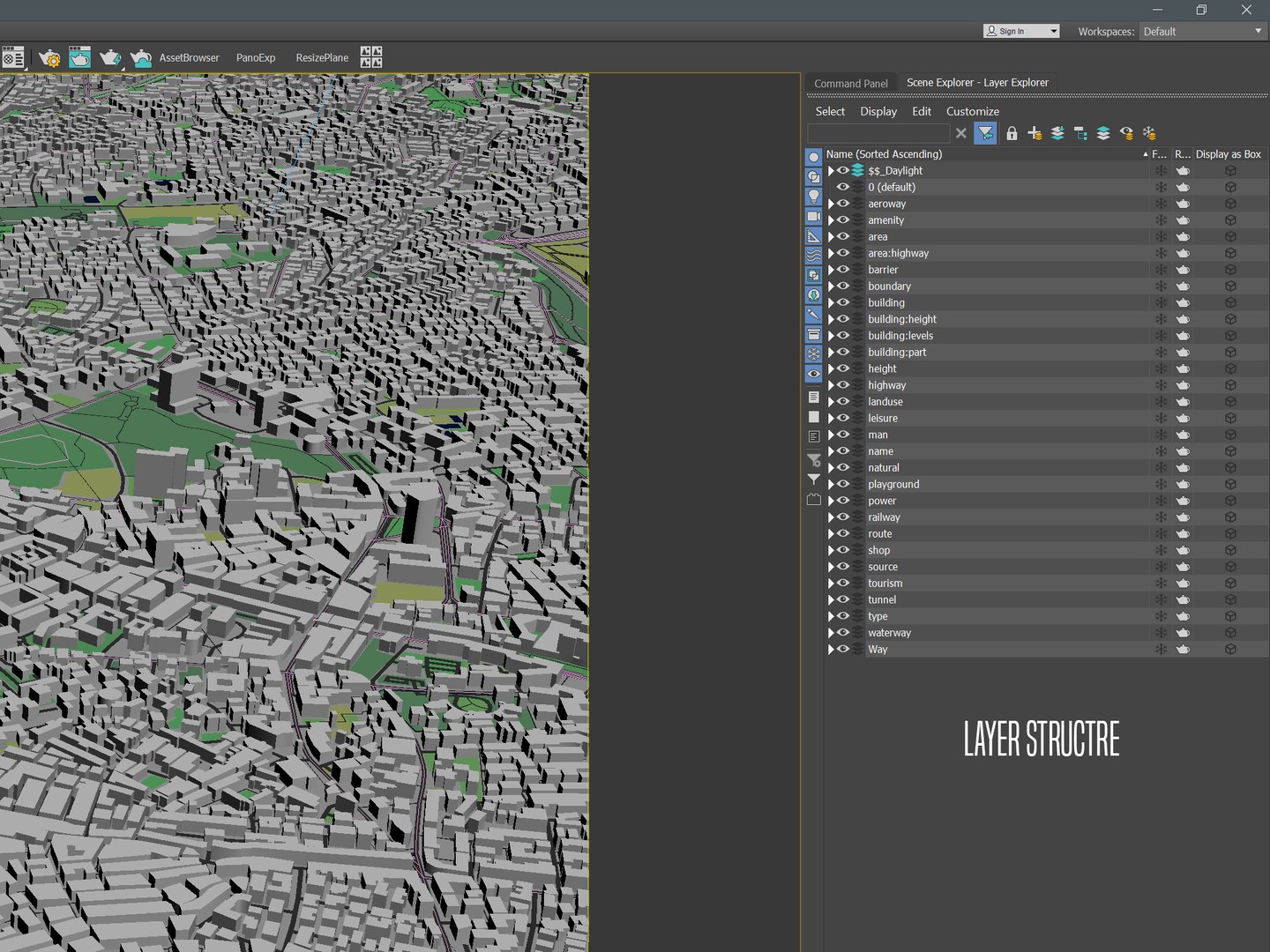1270x952 pixels.
Task: Click Freeze/Unfreeze All Layers snowflake icon
Action: (x=1149, y=133)
